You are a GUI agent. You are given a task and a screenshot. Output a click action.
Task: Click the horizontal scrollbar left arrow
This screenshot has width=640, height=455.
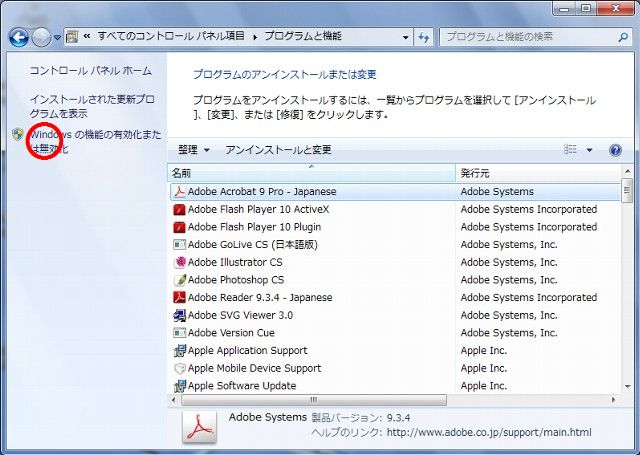[x=174, y=400]
